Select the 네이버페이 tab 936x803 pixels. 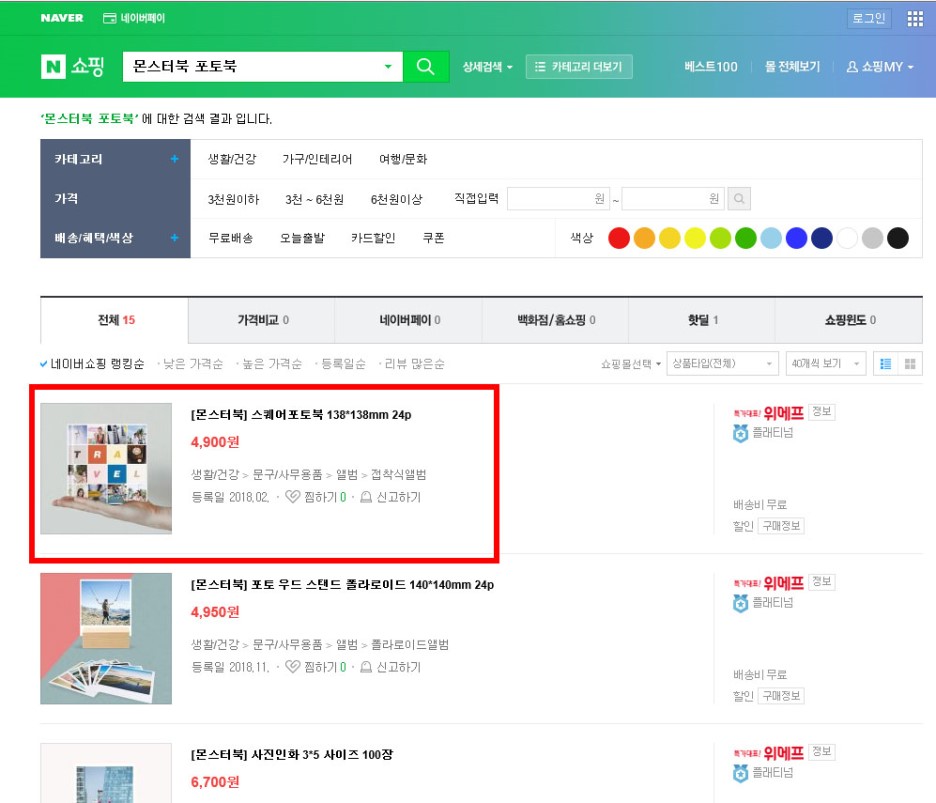(408, 320)
